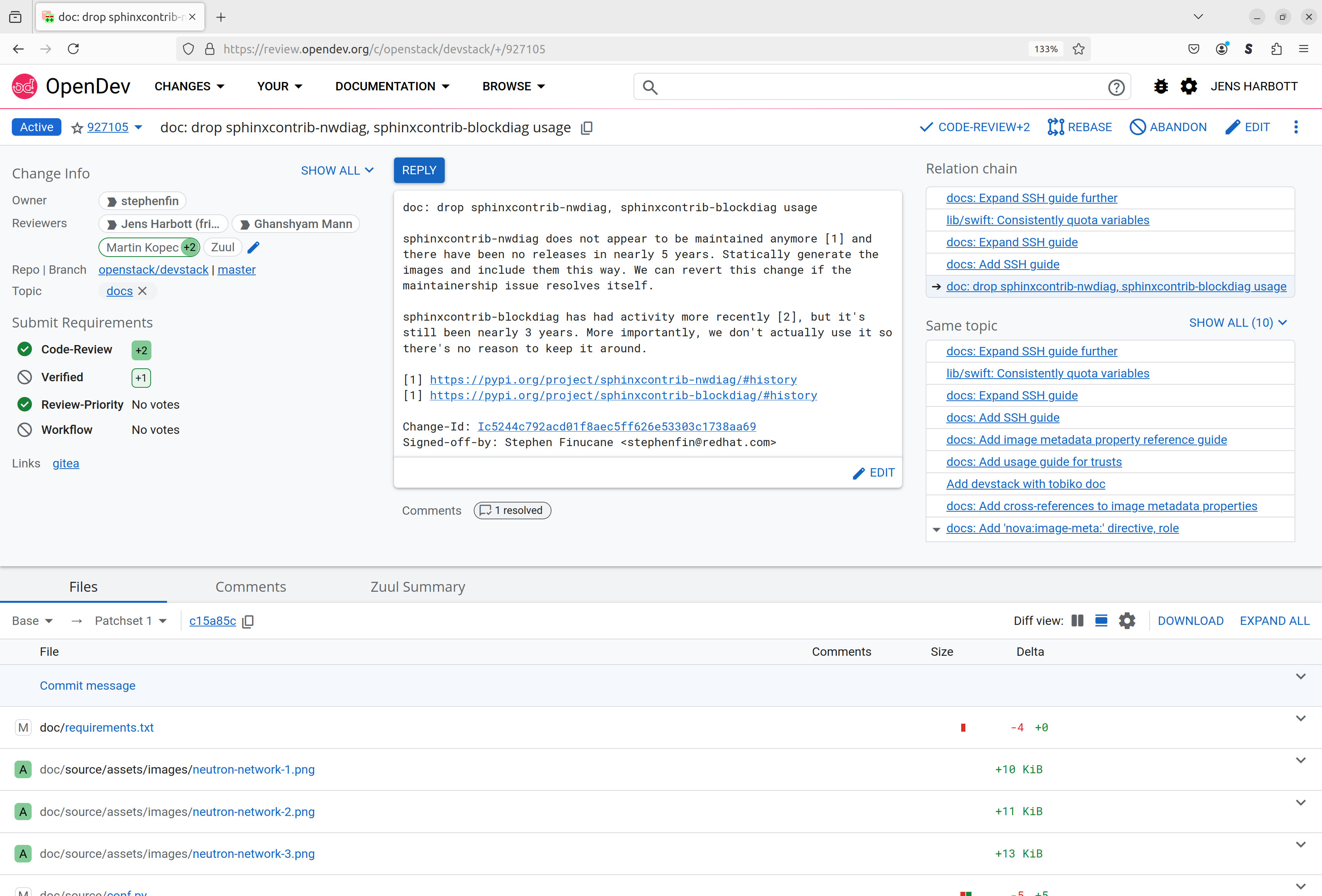
Task: Click the pencil icon to edit reviewers
Action: (x=254, y=247)
